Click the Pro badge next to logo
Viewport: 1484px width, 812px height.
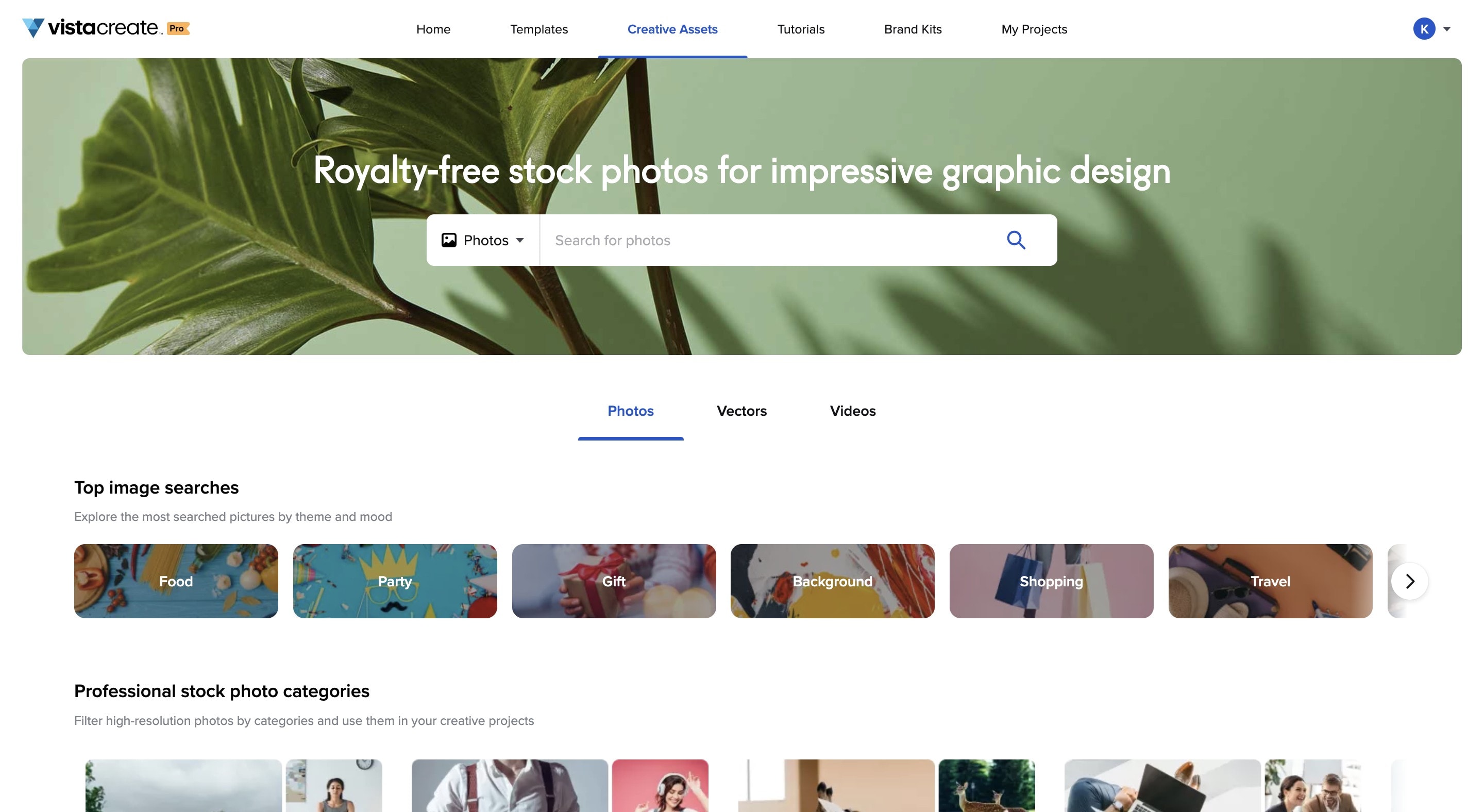(178, 28)
